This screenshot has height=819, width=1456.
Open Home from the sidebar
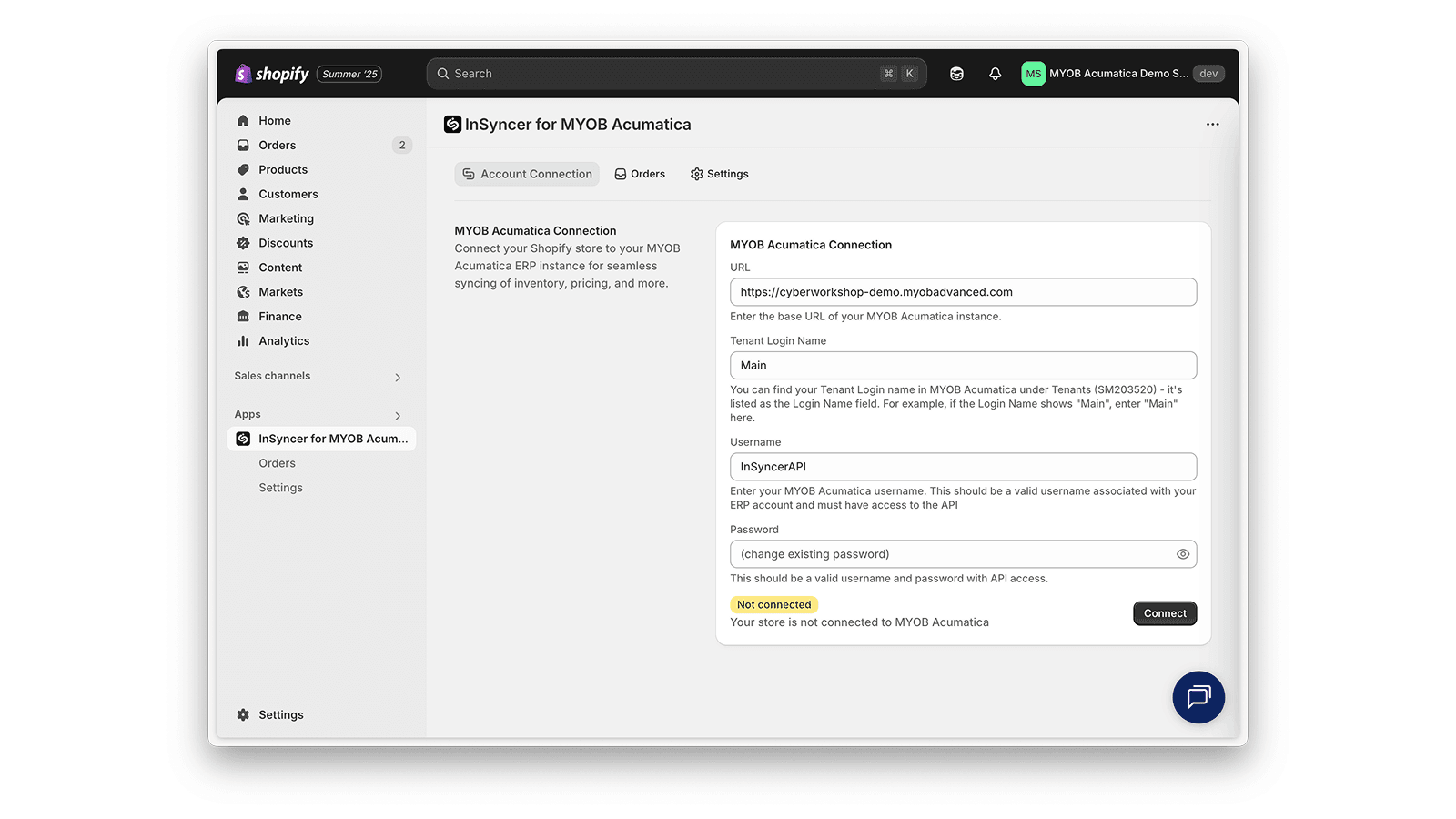(274, 119)
